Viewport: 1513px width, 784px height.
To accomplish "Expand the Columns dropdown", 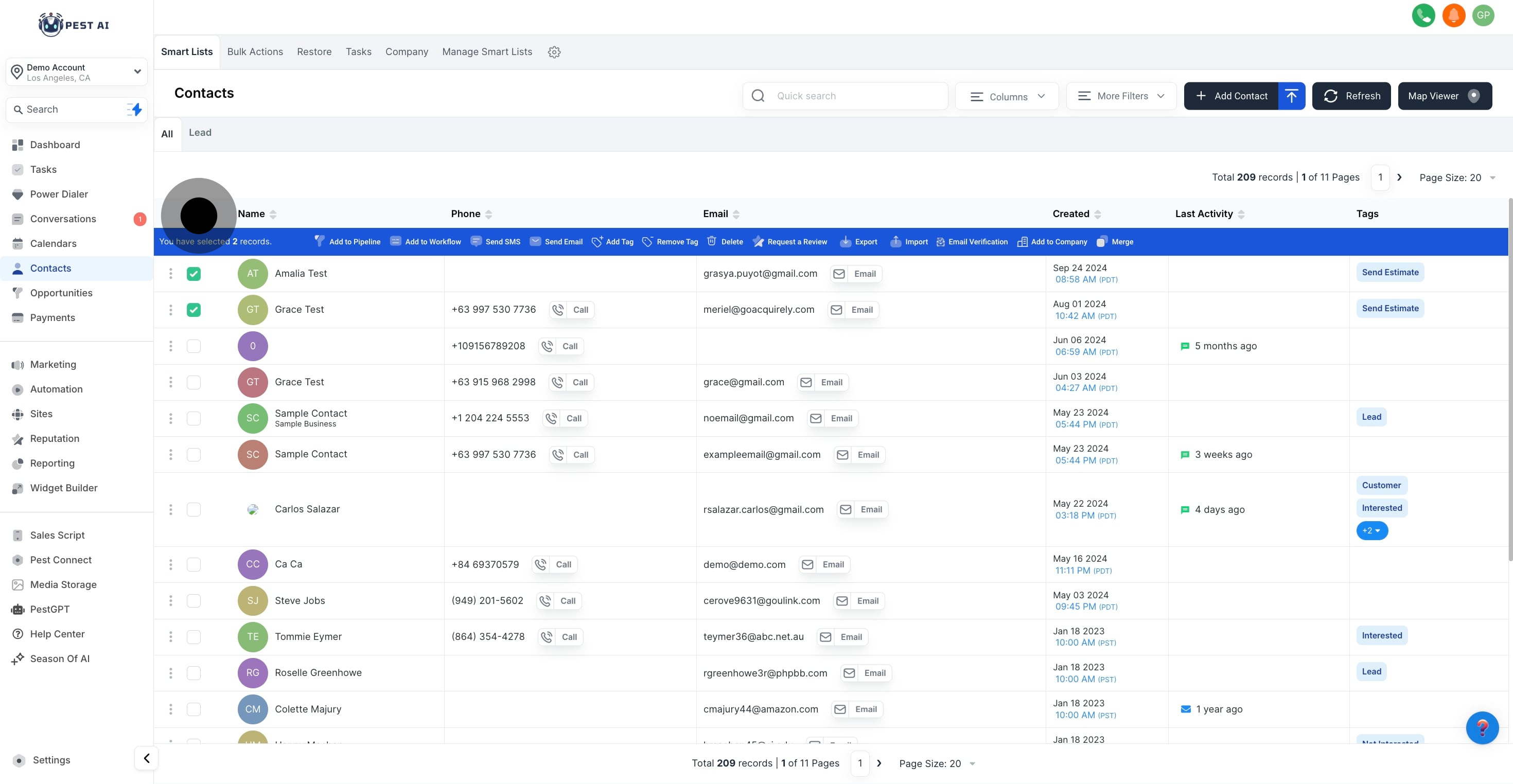I will [x=1007, y=96].
